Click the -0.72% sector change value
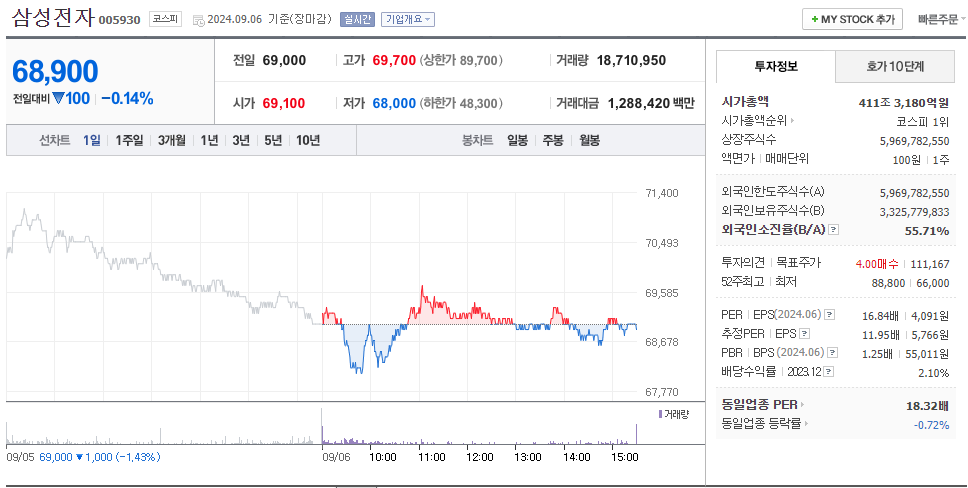This screenshot has height=488, width=968. click(932, 425)
